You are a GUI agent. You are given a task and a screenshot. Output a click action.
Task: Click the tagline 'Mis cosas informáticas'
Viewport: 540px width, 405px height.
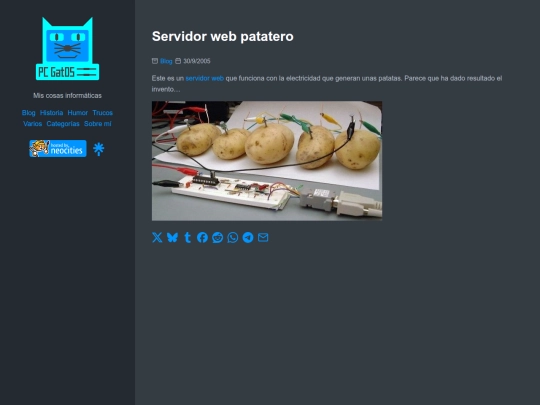coord(68,95)
